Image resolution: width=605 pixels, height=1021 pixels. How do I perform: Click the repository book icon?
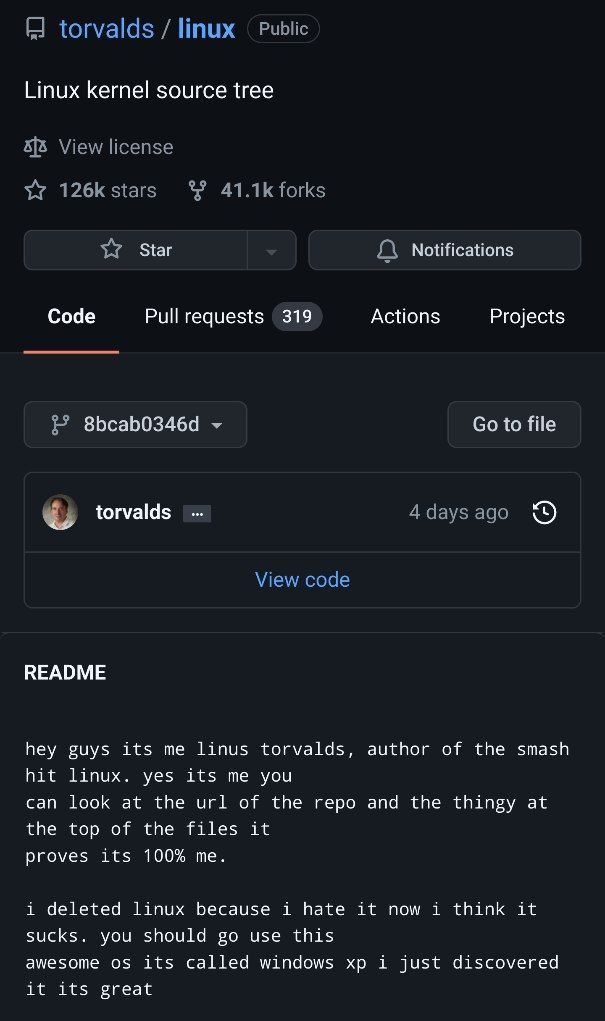[36, 28]
